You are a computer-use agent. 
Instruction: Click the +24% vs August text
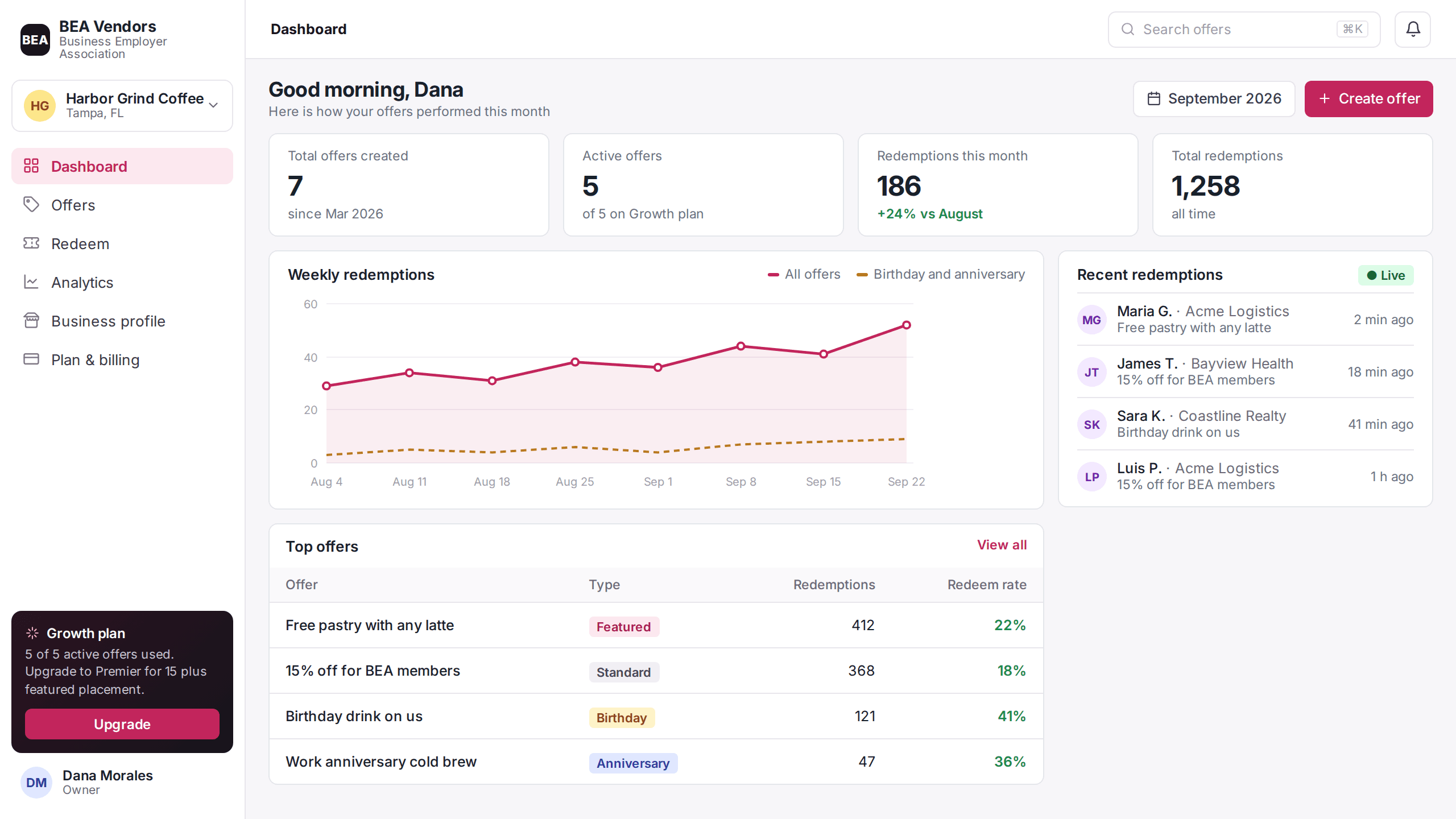930,214
